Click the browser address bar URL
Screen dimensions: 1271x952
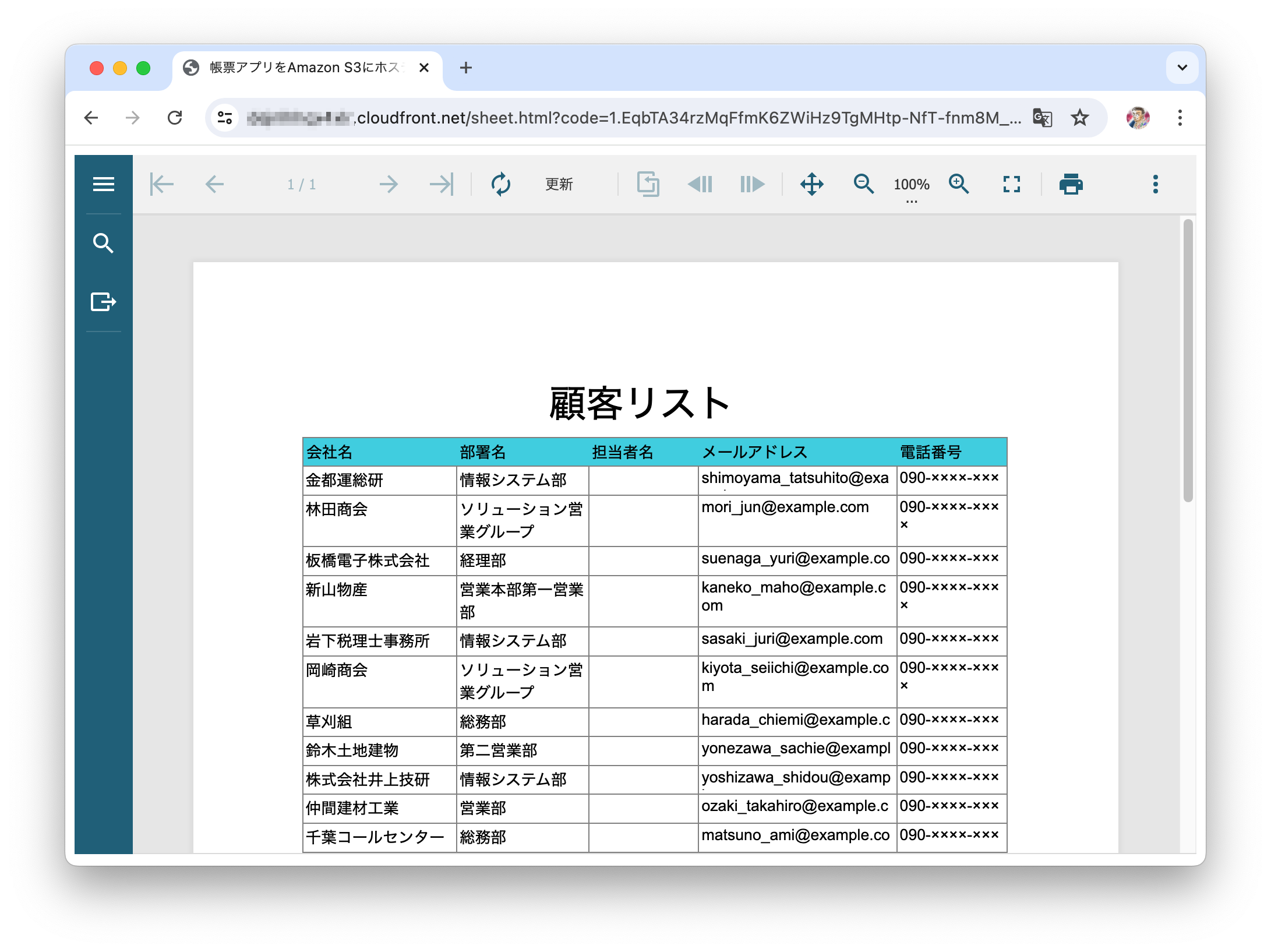[634, 118]
